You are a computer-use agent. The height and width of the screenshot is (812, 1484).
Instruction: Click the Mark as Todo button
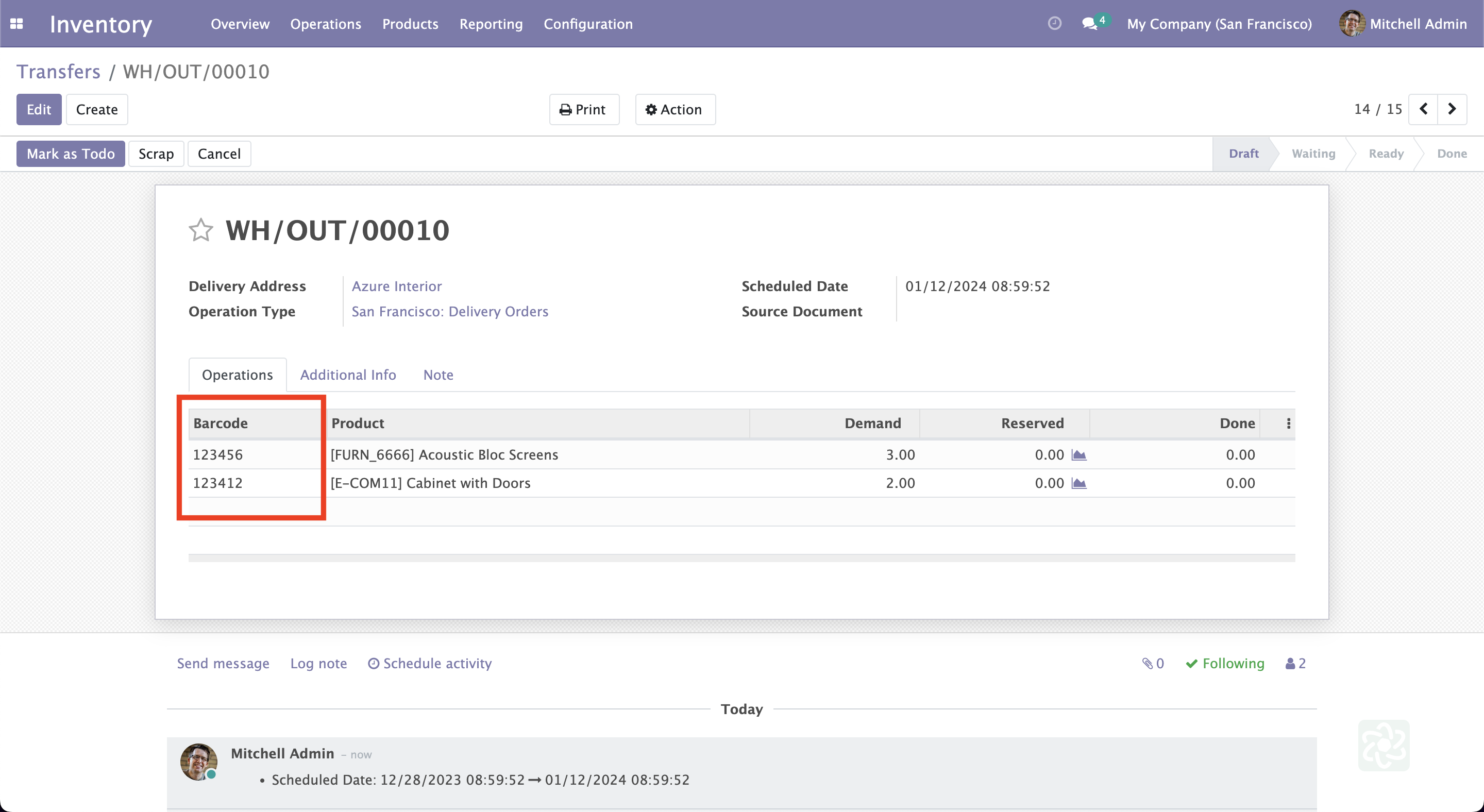70,154
